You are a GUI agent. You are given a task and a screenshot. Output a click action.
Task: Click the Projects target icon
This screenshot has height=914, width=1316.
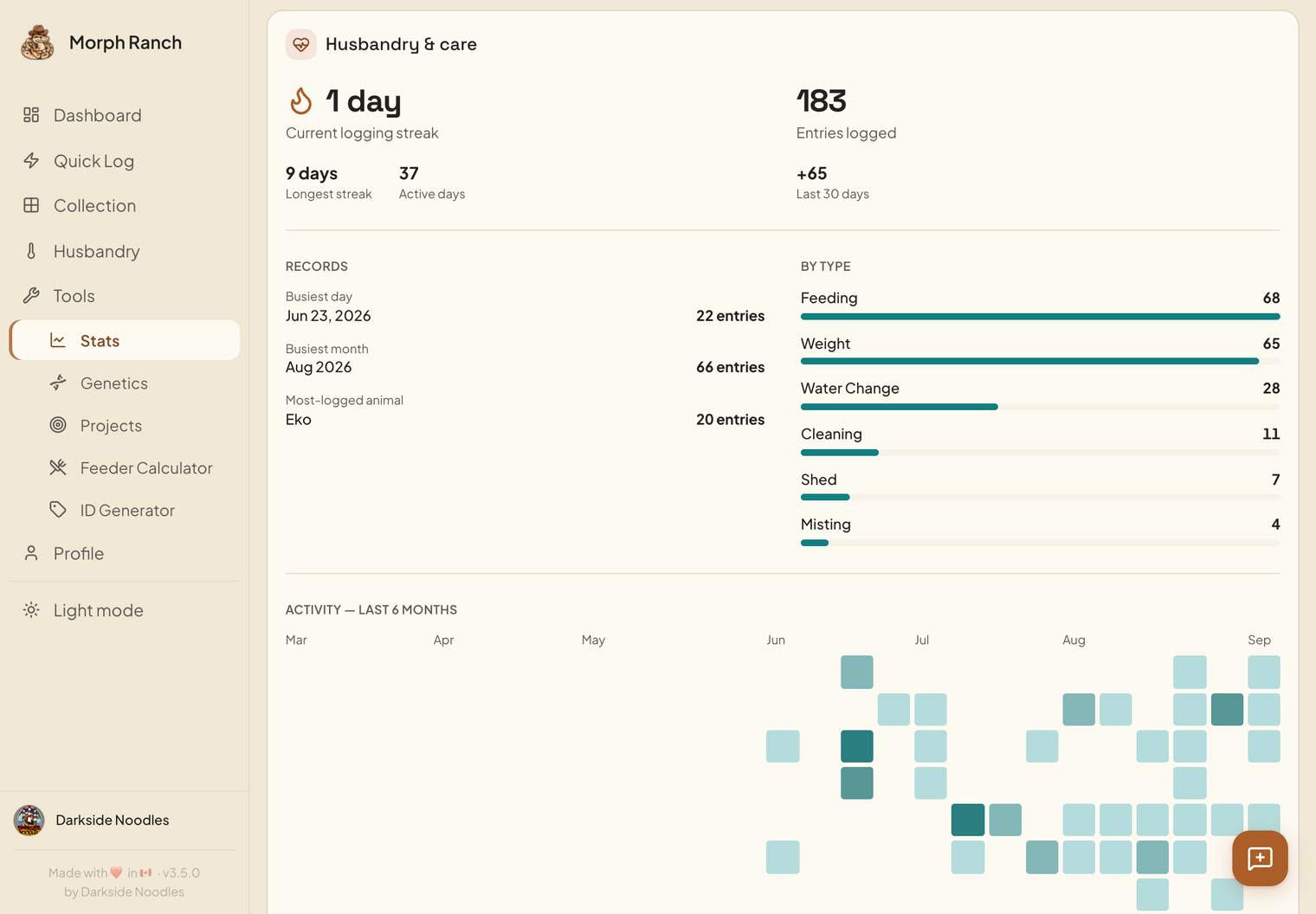[x=58, y=425]
